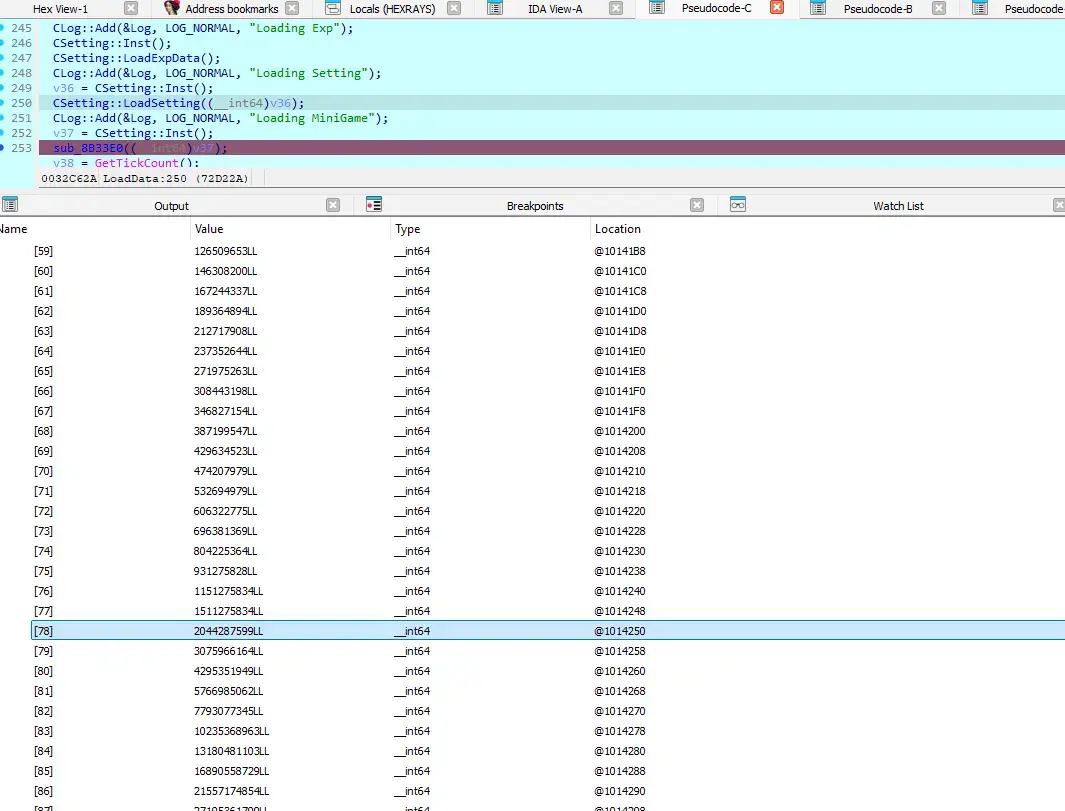Click the Locals (HEXRAYS) tab icon
Screen dimensions: 1065x811
333,8
